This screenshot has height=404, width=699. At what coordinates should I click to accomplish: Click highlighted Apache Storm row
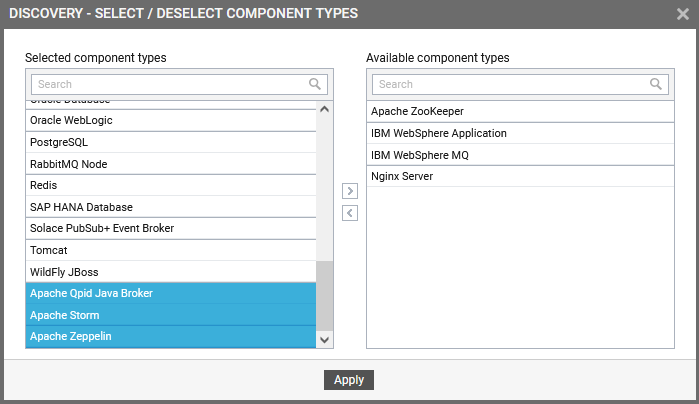pos(171,315)
